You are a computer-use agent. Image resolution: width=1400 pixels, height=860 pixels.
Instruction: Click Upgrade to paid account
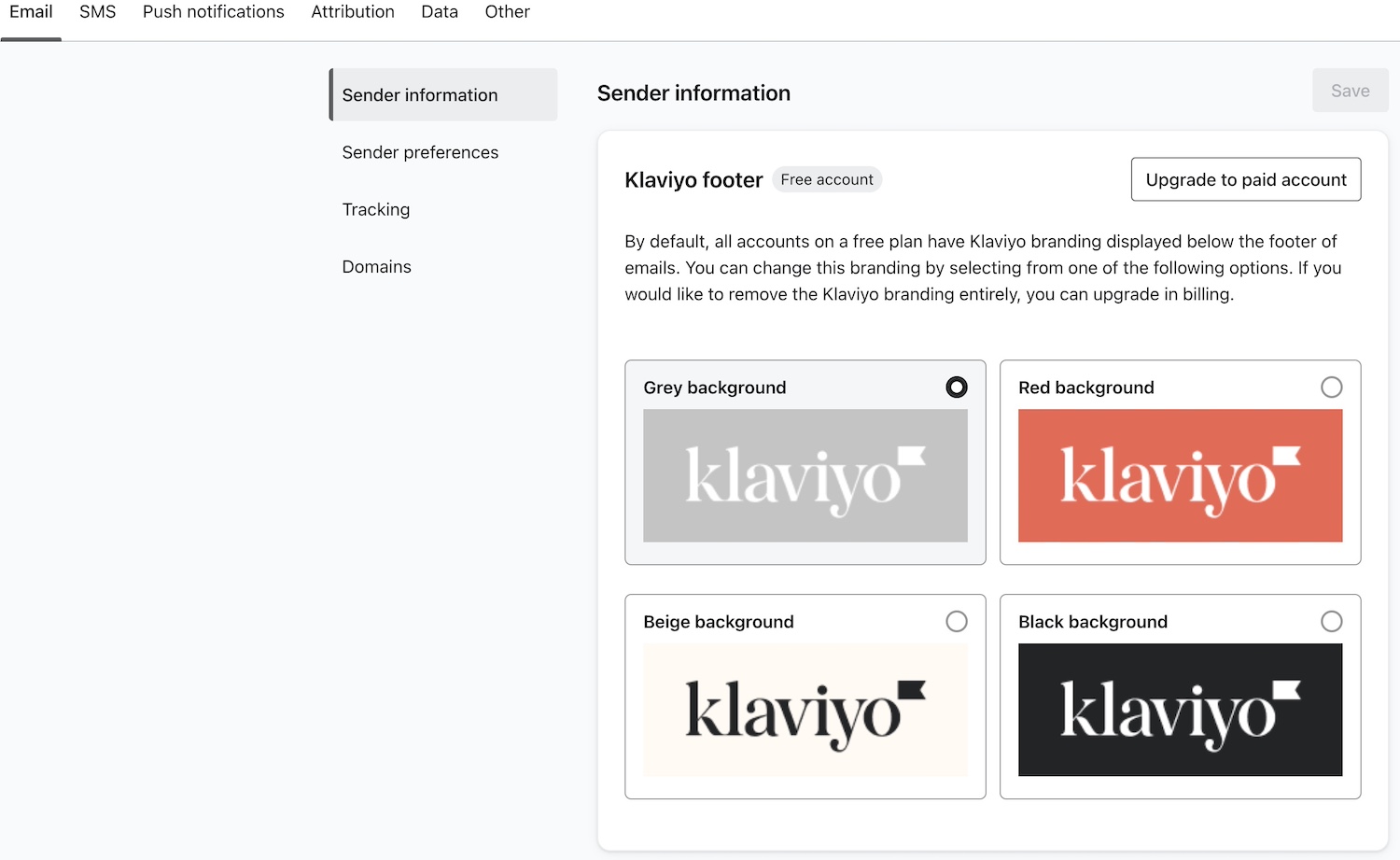click(1245, 179)
